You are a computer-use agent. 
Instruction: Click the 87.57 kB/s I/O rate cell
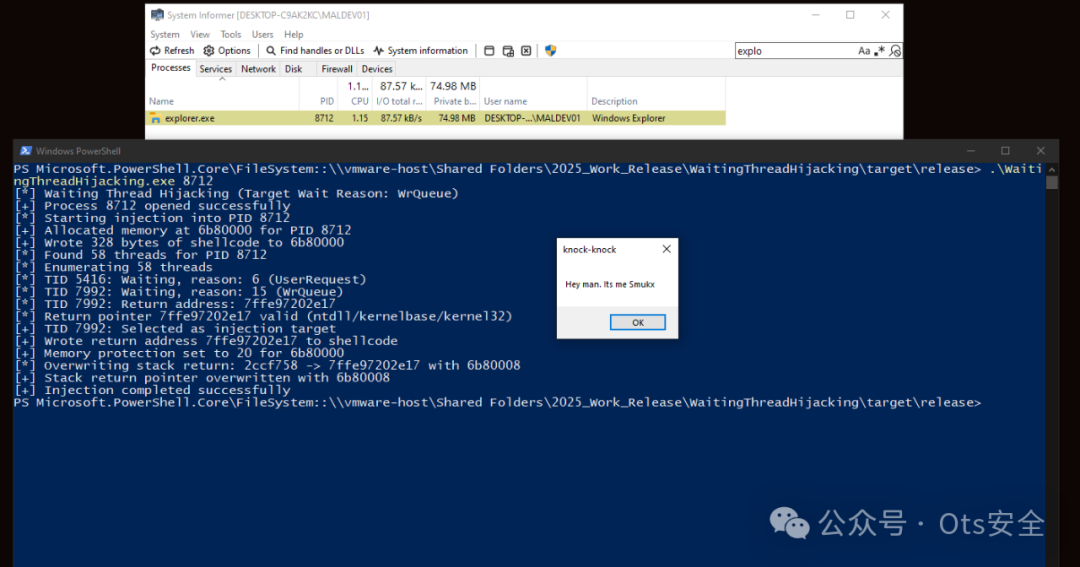401,118
